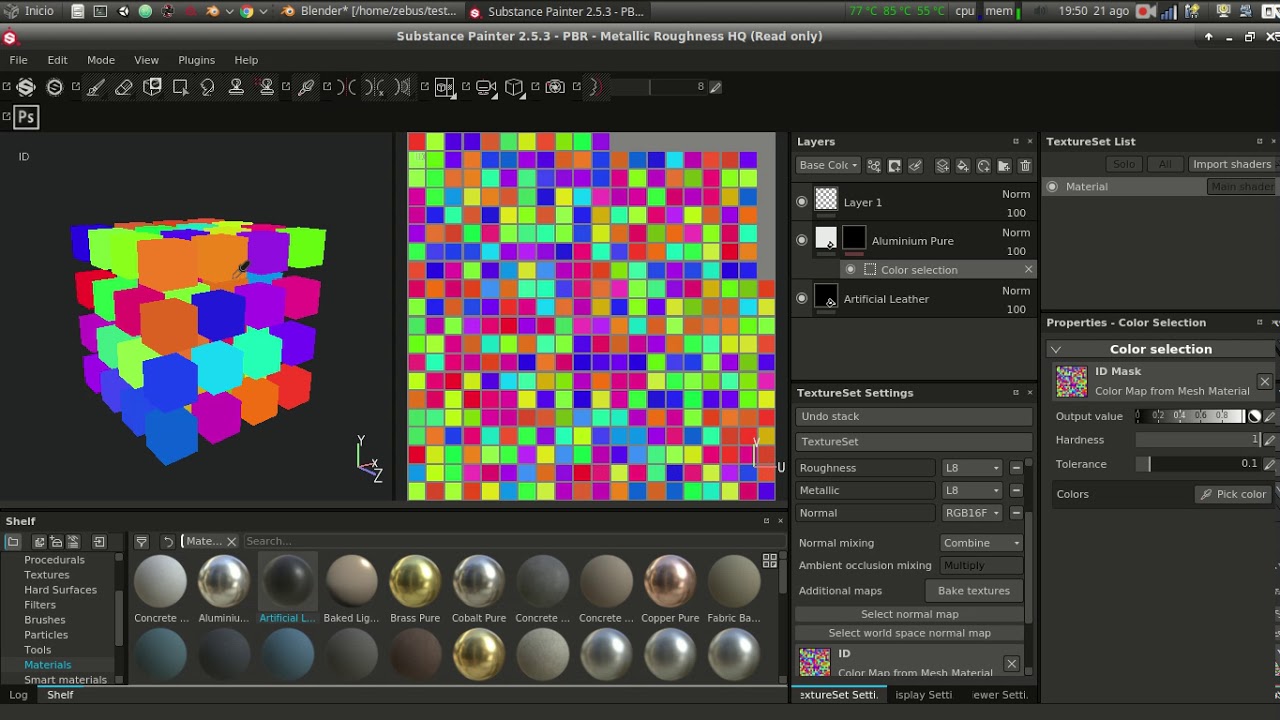This screenshot has height=720, width=1280.
Task: Open the Plugins menu
Action: coord(197,60)
